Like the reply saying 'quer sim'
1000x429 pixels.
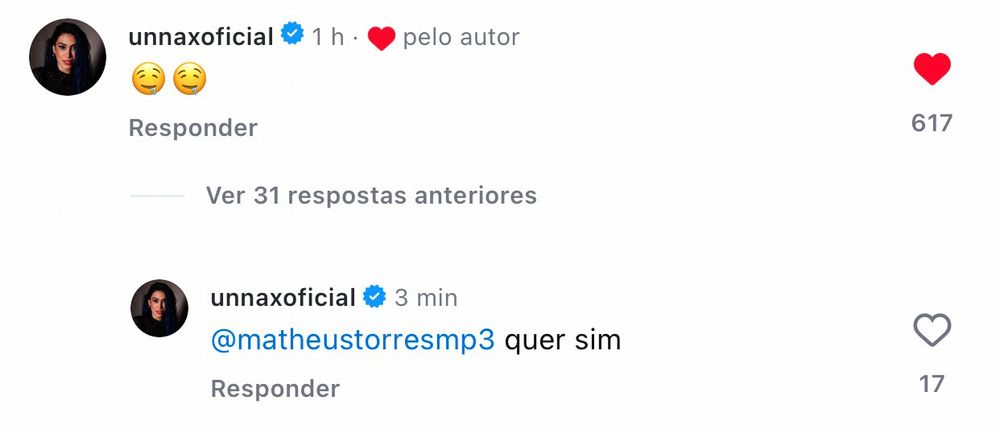coord(932,330)
